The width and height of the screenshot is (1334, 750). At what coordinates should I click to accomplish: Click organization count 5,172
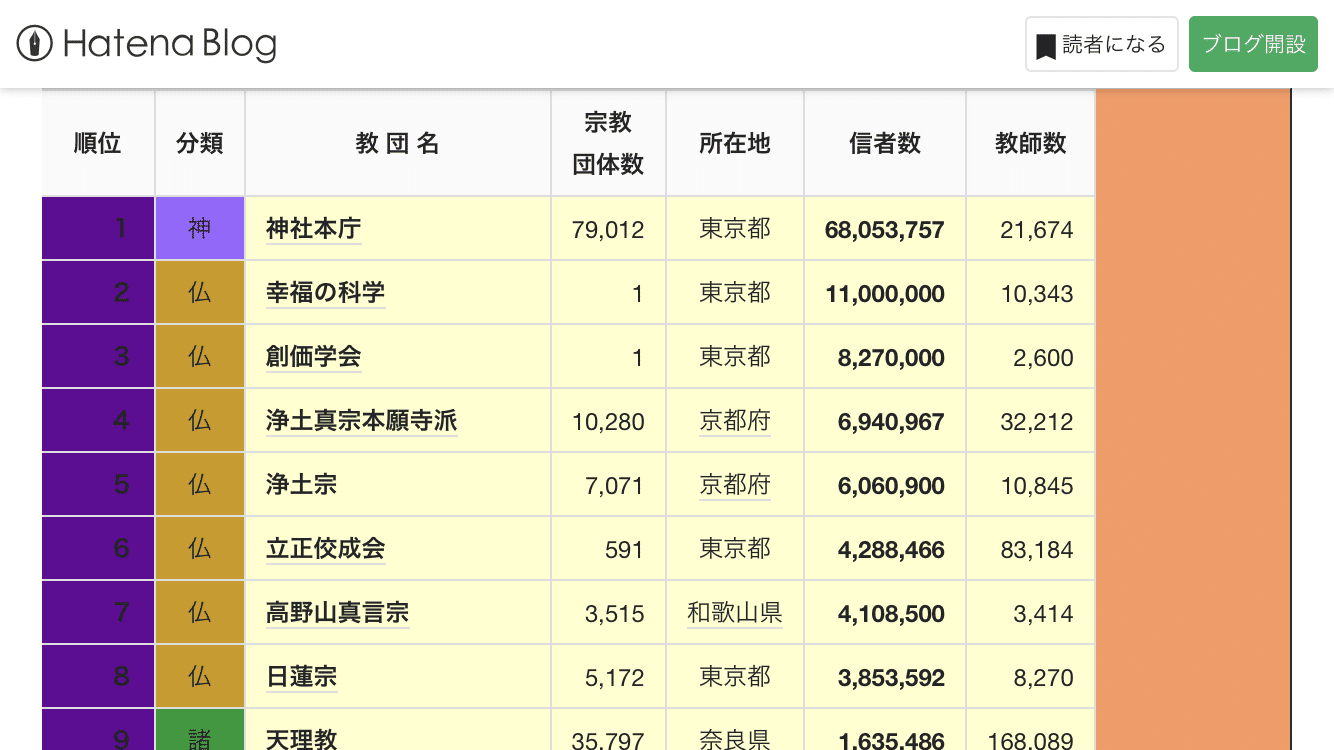pyautogui.click(x=615, y=678)
